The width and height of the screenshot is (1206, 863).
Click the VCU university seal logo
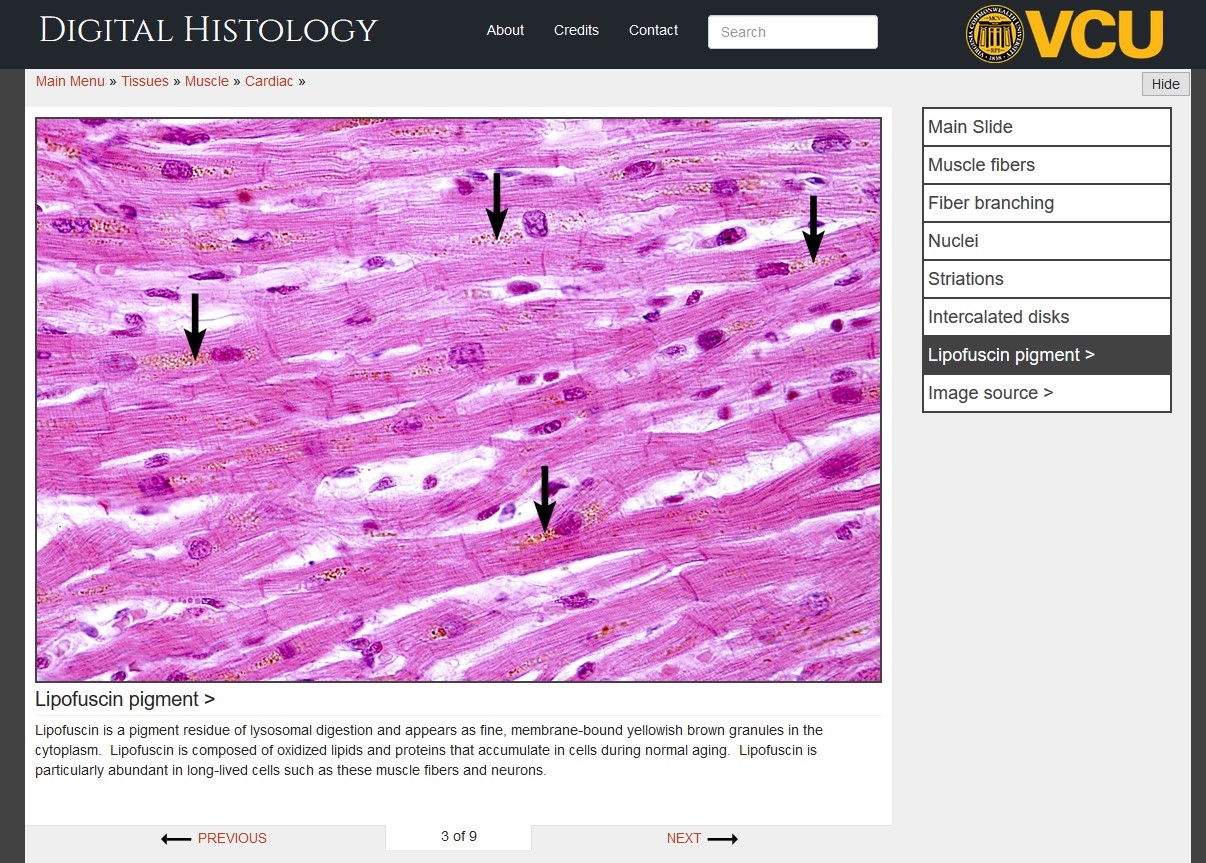coord(994,34)
